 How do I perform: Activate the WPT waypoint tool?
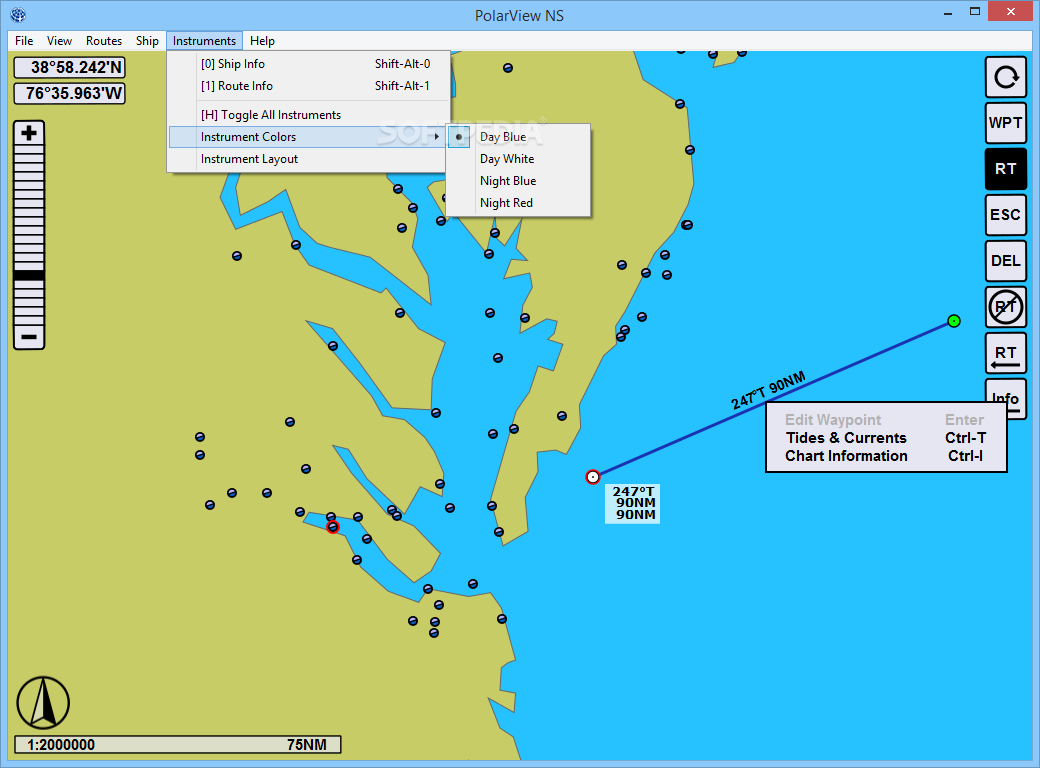click(1006, 123)
